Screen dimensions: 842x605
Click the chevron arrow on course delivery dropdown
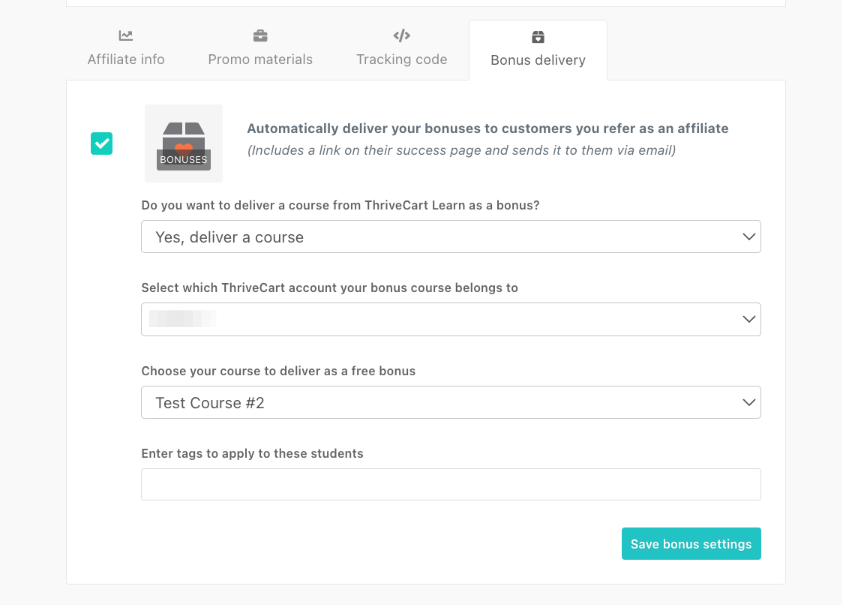point(748,237)
